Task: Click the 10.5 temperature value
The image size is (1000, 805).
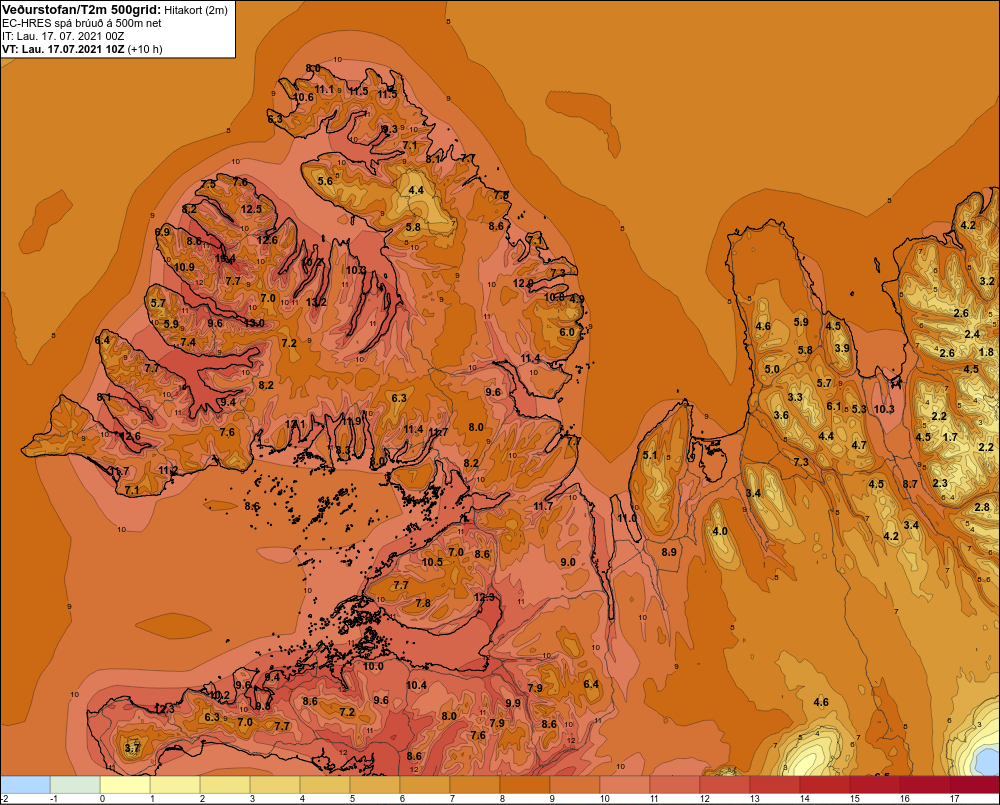Action: pos(432,563)
